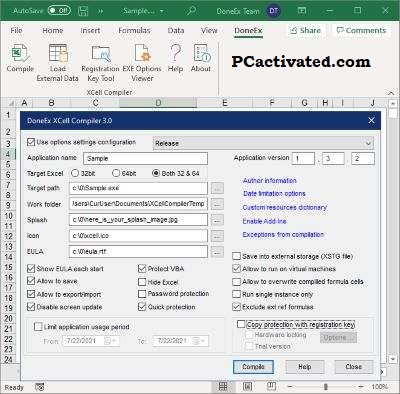Select the 32bit Target Excel option
400x394 pixels.
tap(75, 173)
